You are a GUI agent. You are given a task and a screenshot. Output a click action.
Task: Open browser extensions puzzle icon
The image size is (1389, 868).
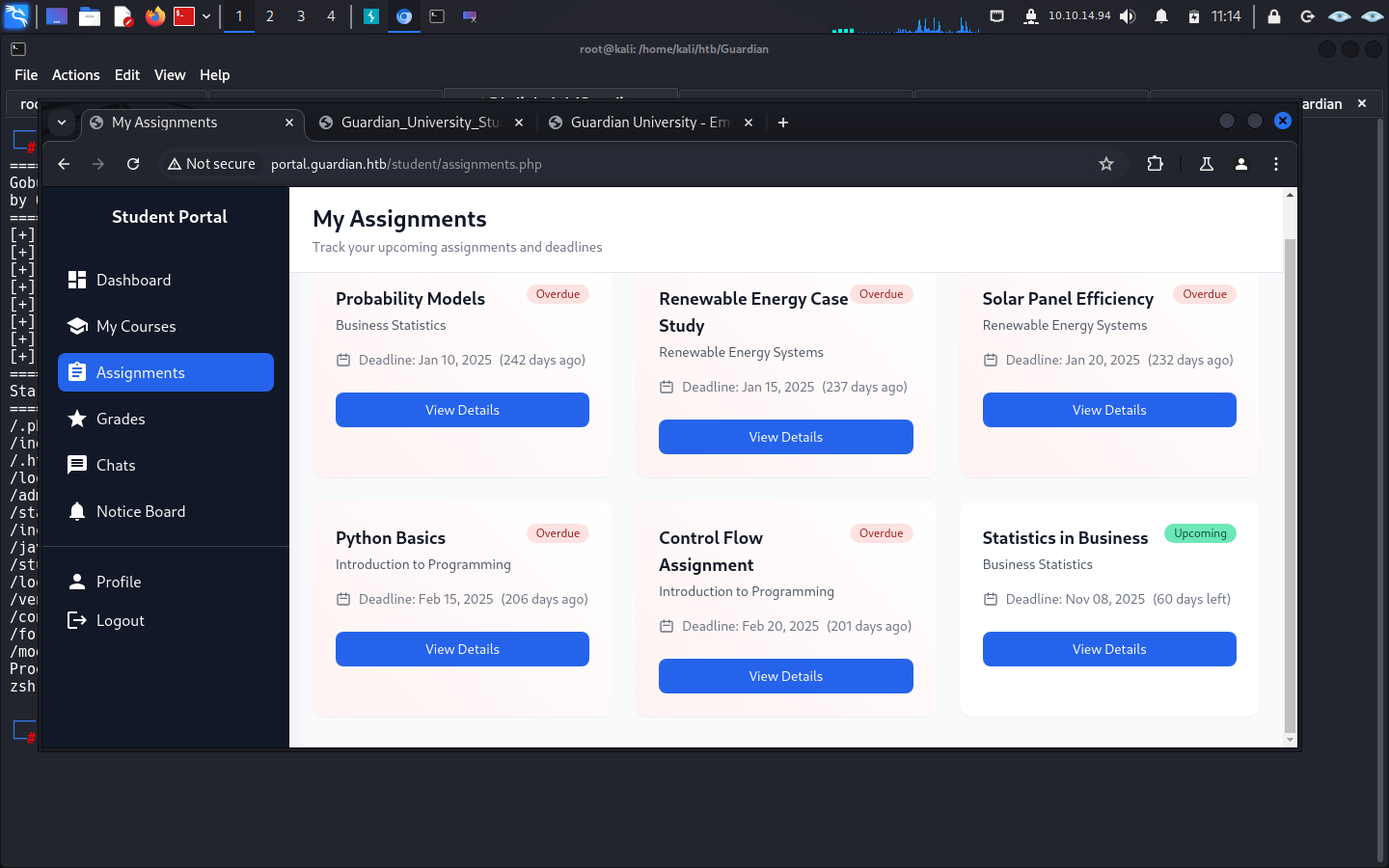coord(1155,164)
